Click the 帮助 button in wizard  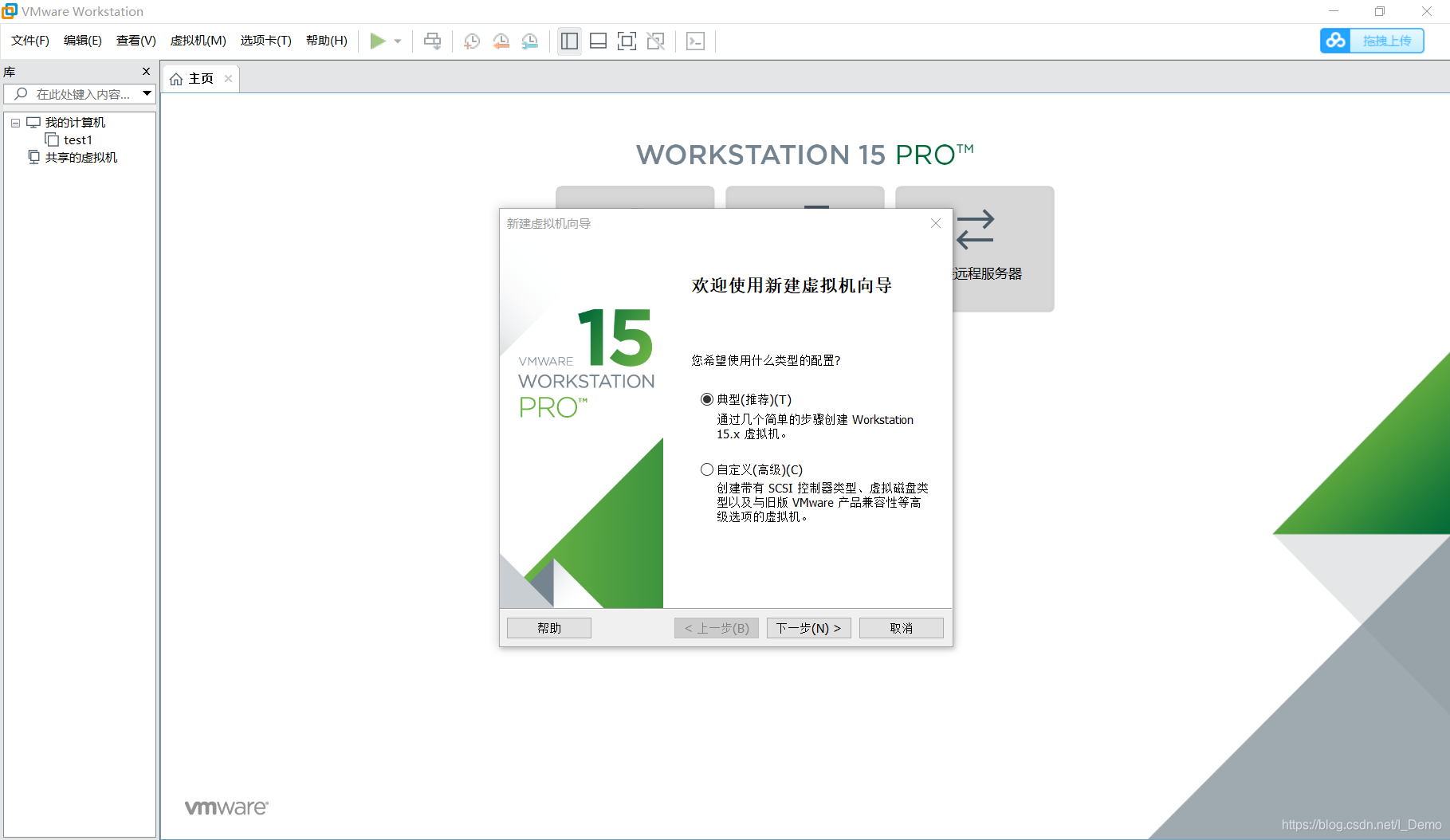pyautogui.click(x=549, y=628)
